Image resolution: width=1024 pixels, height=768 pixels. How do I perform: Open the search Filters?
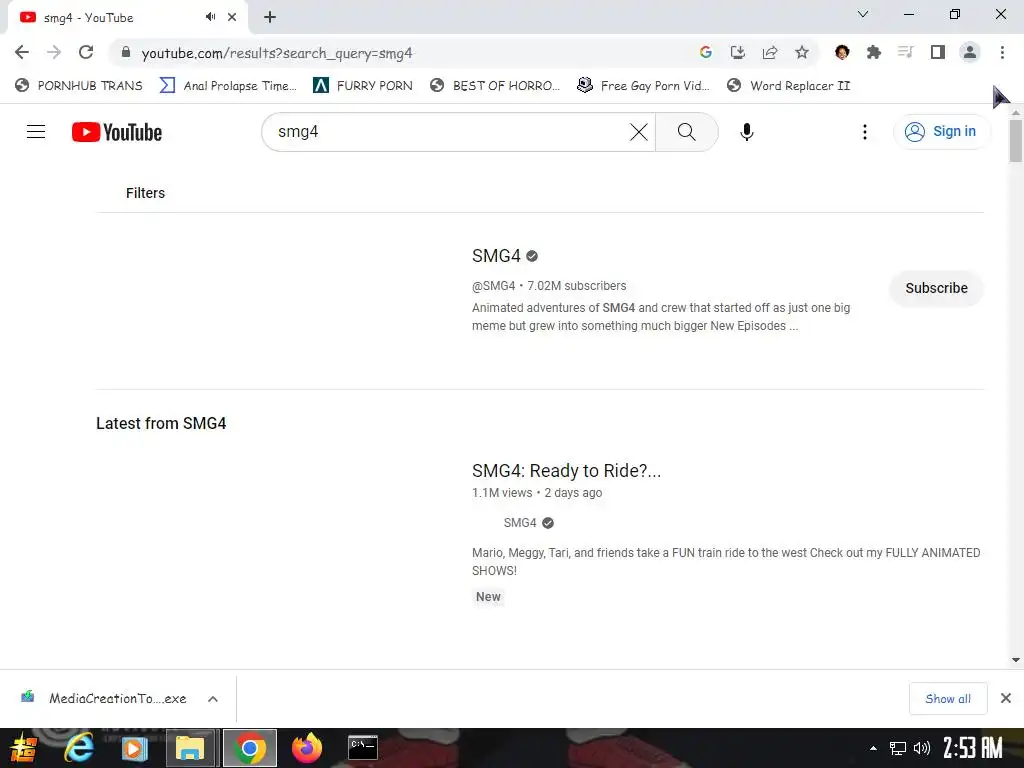click(x=145, y=193)
